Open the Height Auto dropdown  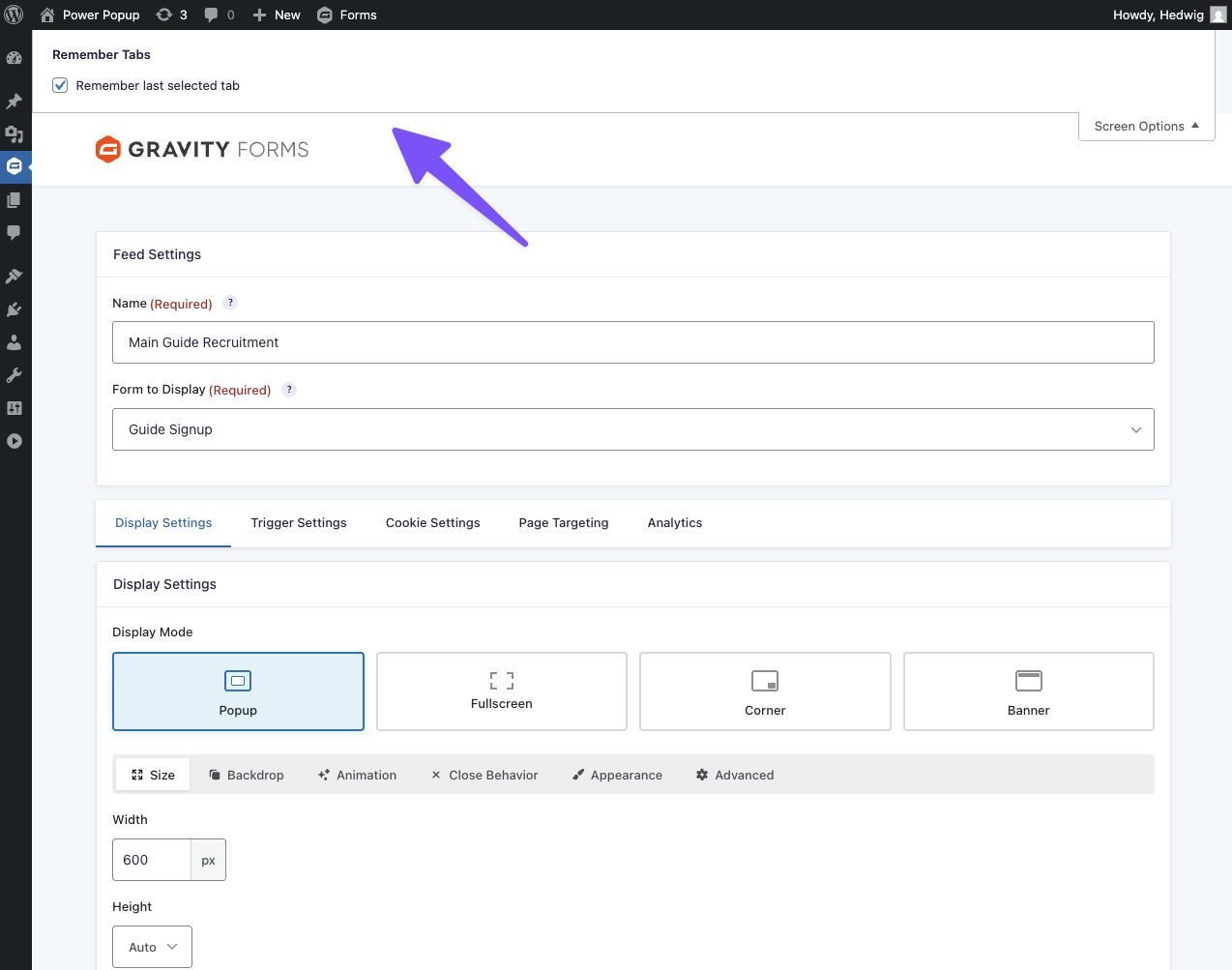[152, 947]
